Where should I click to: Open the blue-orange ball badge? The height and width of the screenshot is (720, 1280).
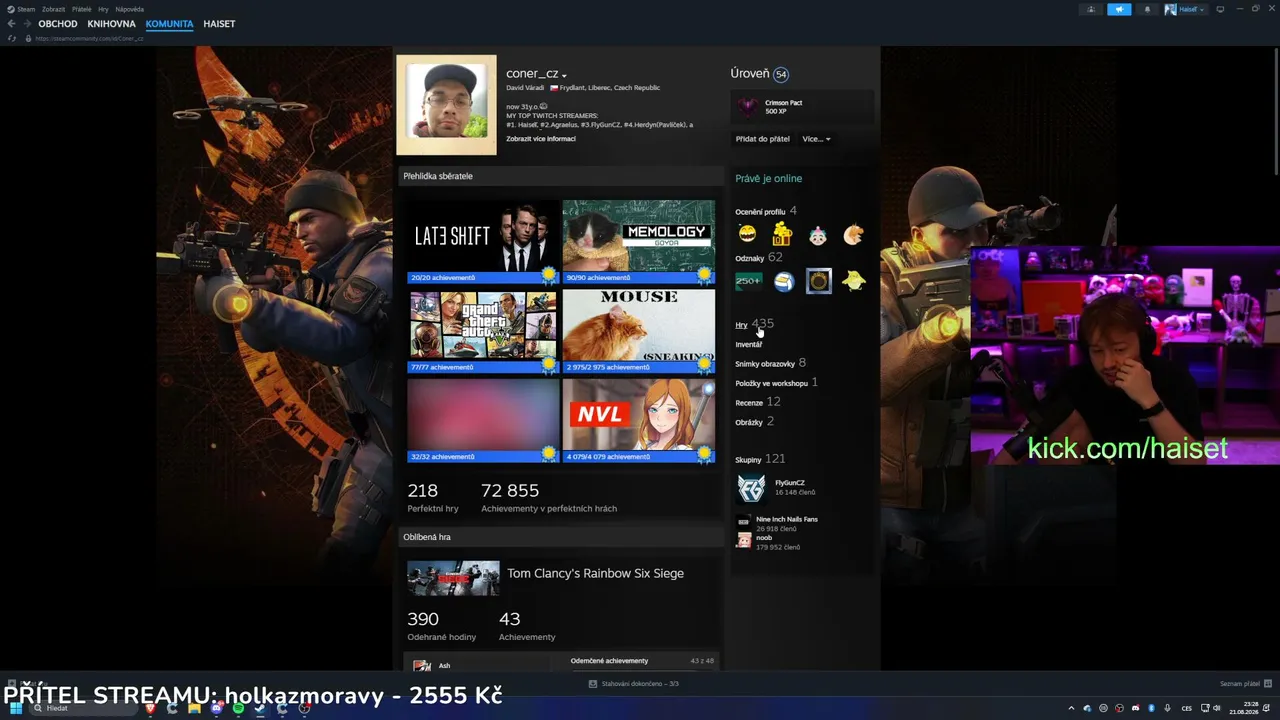pyautogui.click(x=784, y=282)
